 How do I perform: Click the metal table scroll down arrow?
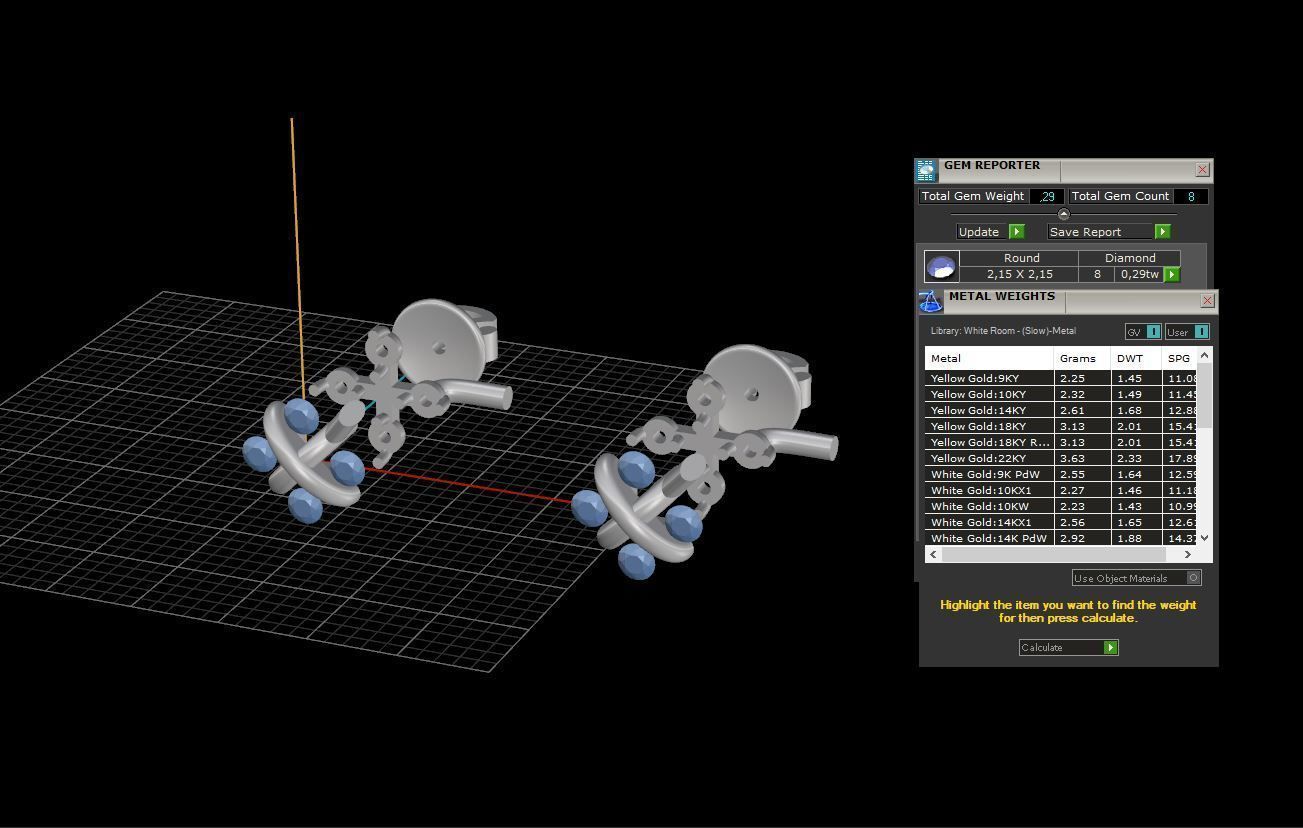[x=1204, y=538]
